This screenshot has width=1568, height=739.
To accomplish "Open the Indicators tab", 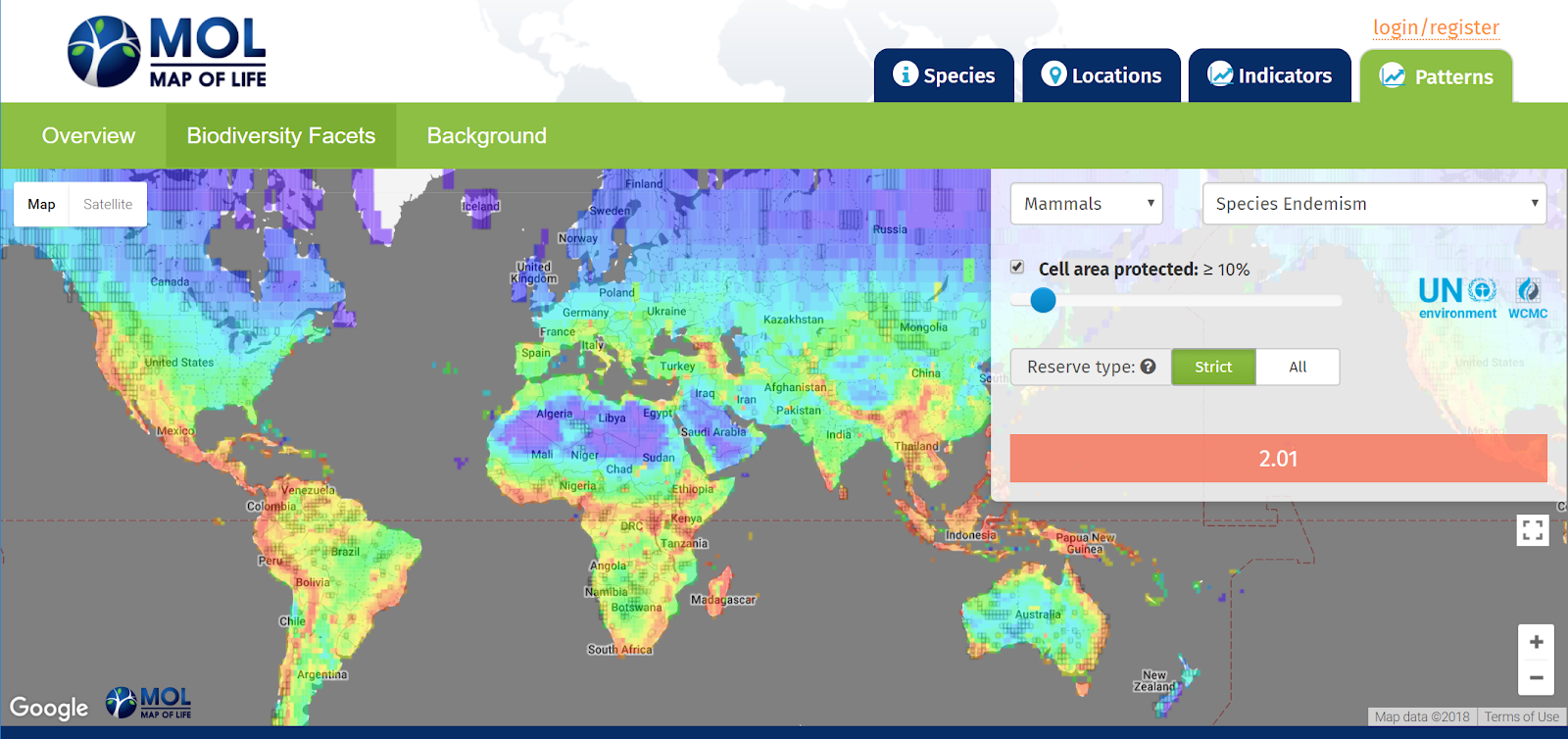I will coord(1270,75).
